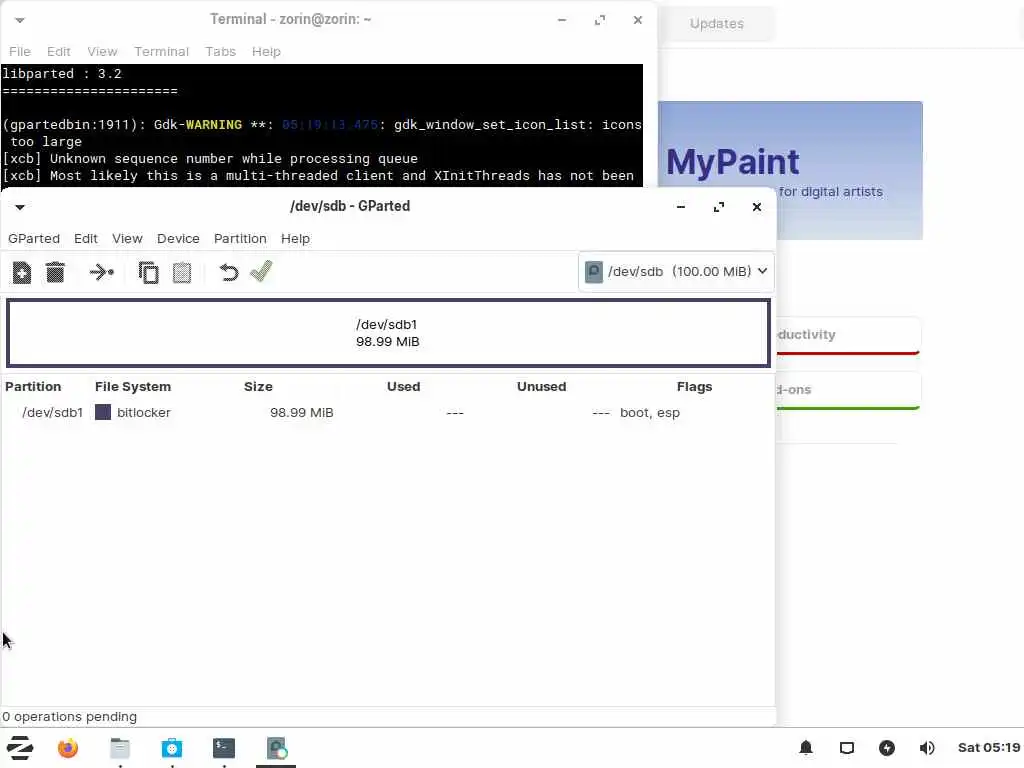Click the Paste partition clipboard icon

(182, 272)
